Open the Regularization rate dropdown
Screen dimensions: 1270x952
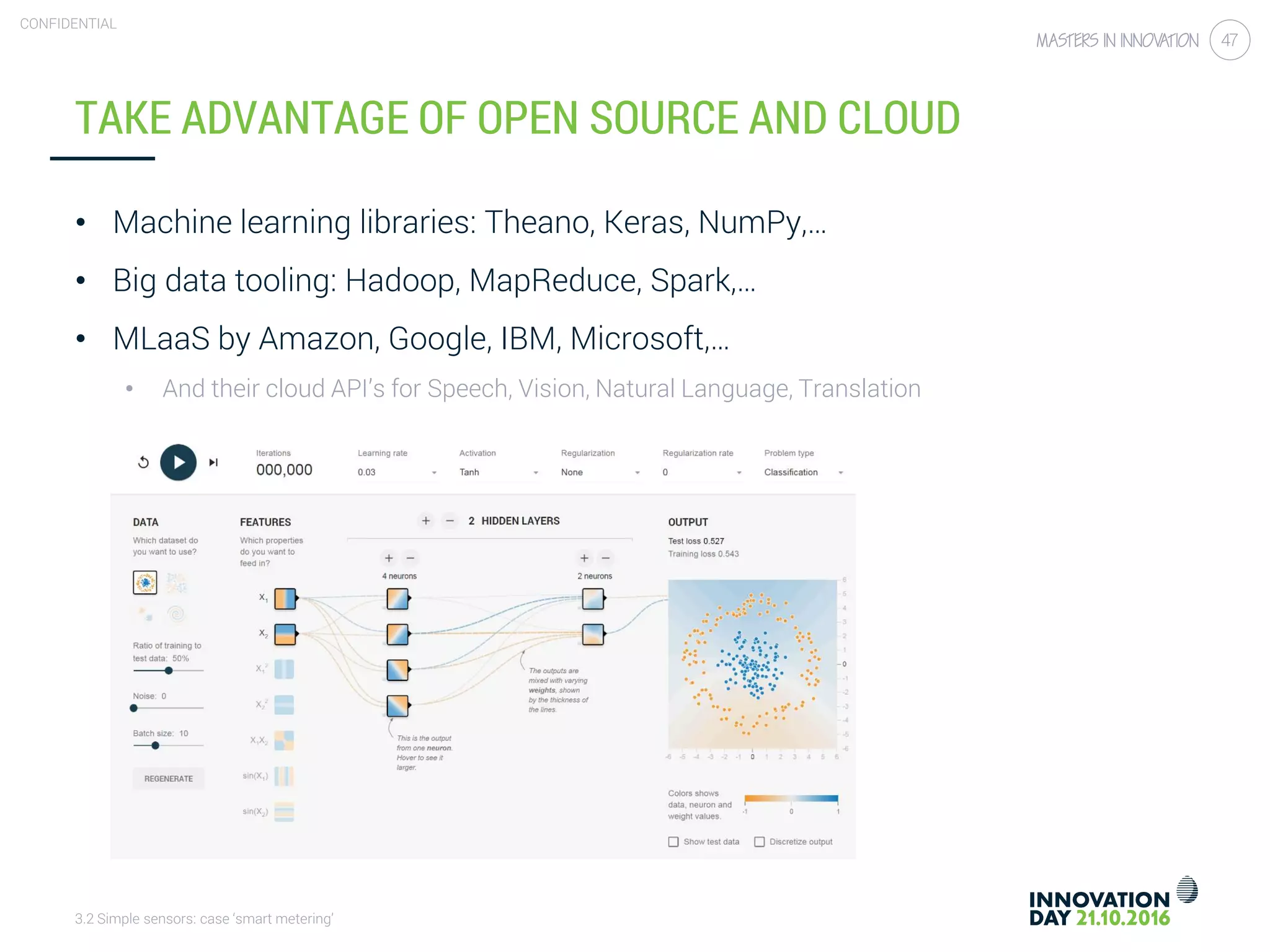[x=702, y=472]
